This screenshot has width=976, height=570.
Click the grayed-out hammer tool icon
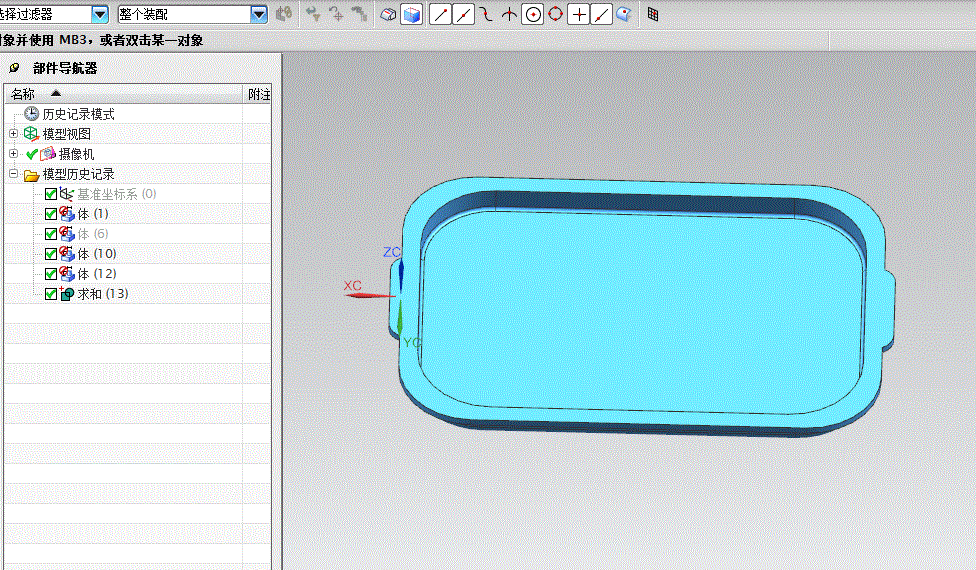(359, 14)
